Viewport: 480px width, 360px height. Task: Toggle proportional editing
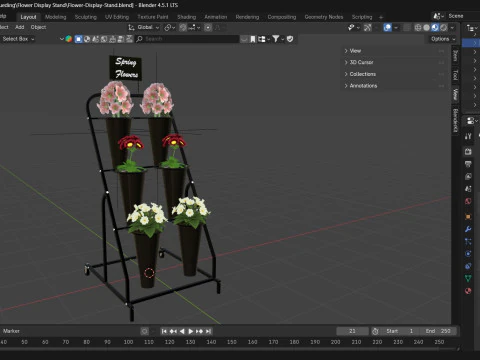pos(208,27)
